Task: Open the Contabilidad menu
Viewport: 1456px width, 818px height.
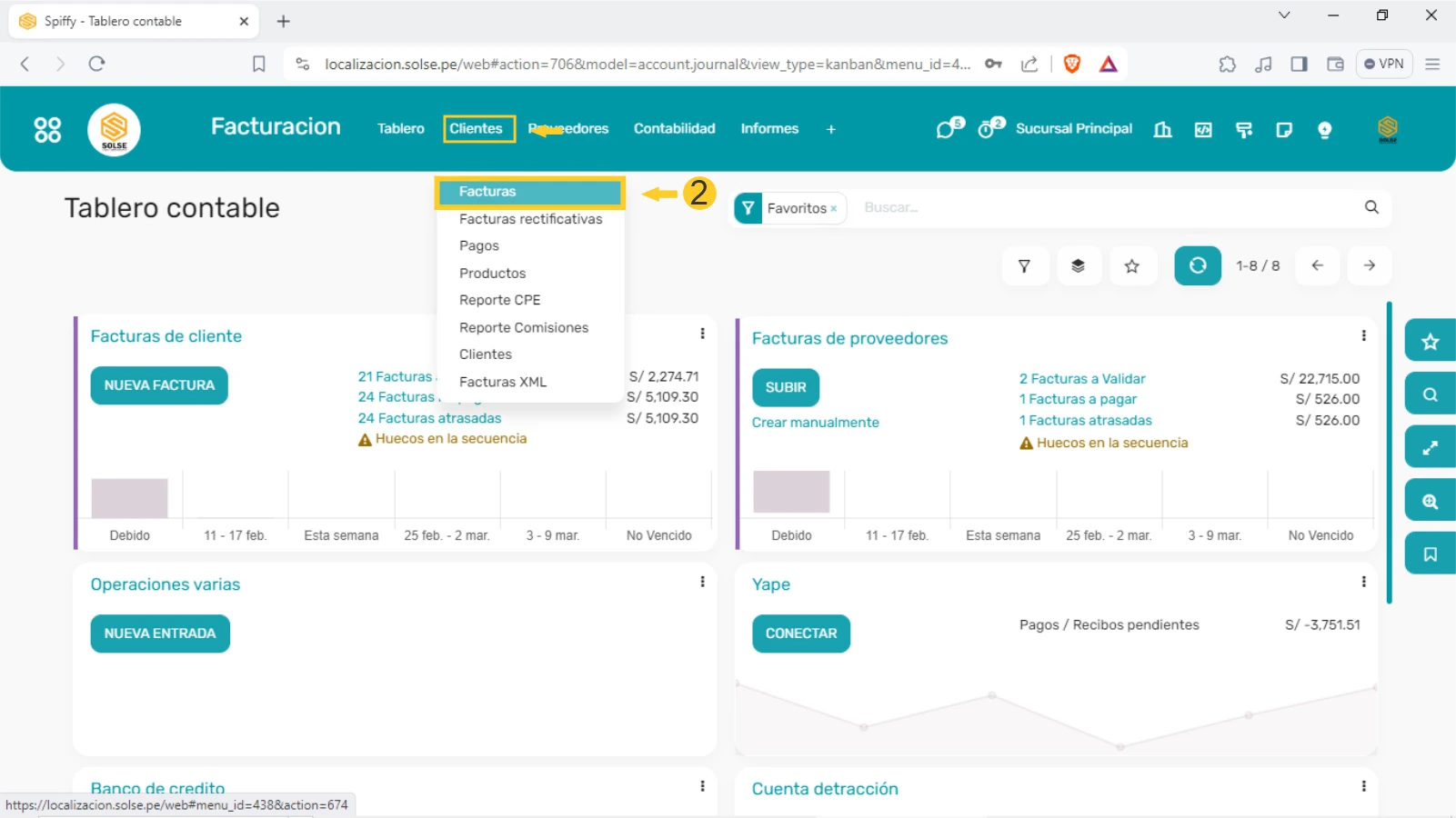Action: tap(674, 129)
